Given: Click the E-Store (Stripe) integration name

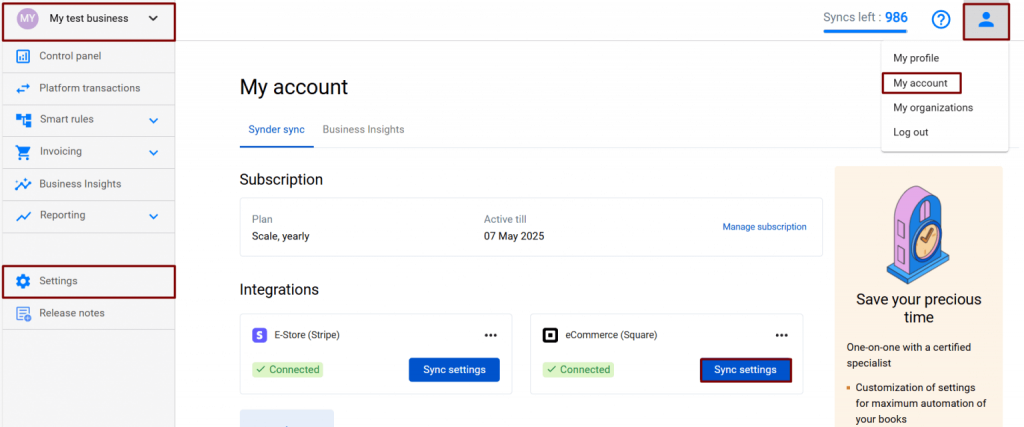Looking at the screenshot, I should pos(307,335).
